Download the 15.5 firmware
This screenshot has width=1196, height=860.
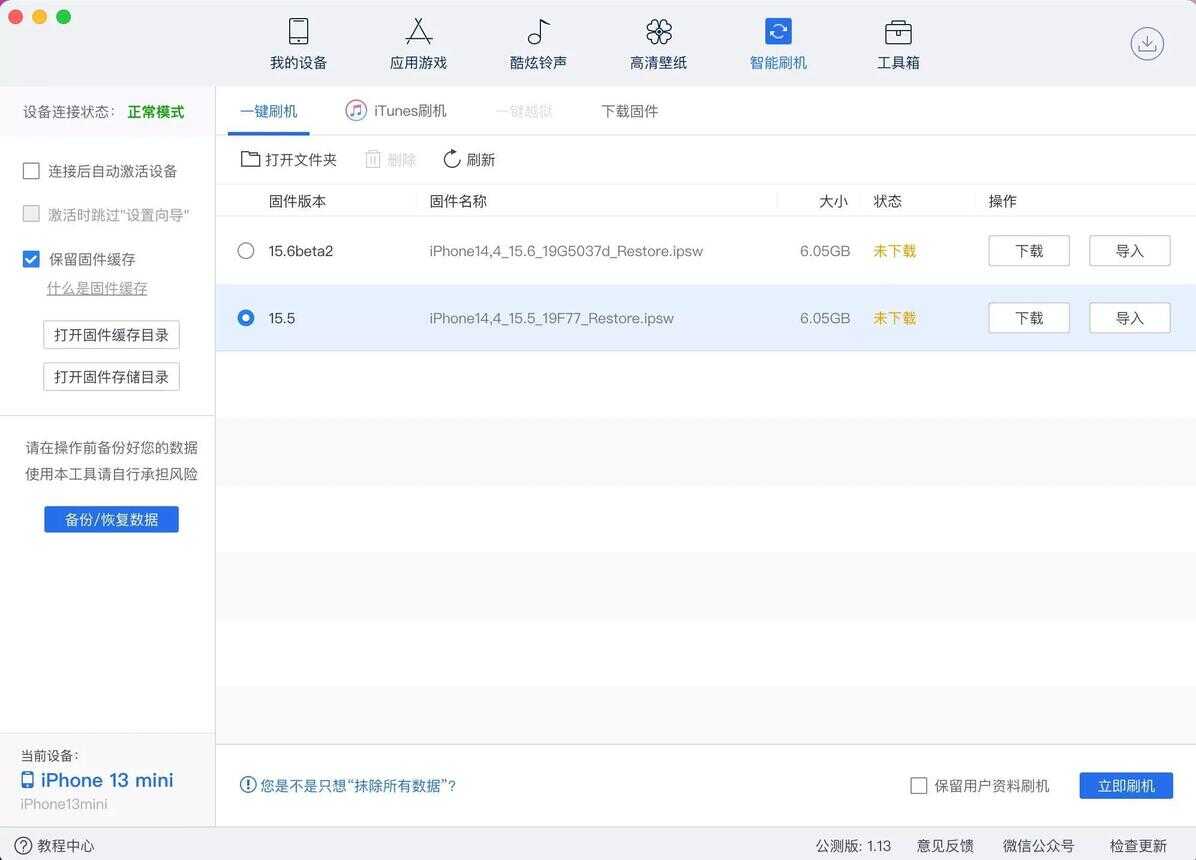click(x=1028, y=318)
